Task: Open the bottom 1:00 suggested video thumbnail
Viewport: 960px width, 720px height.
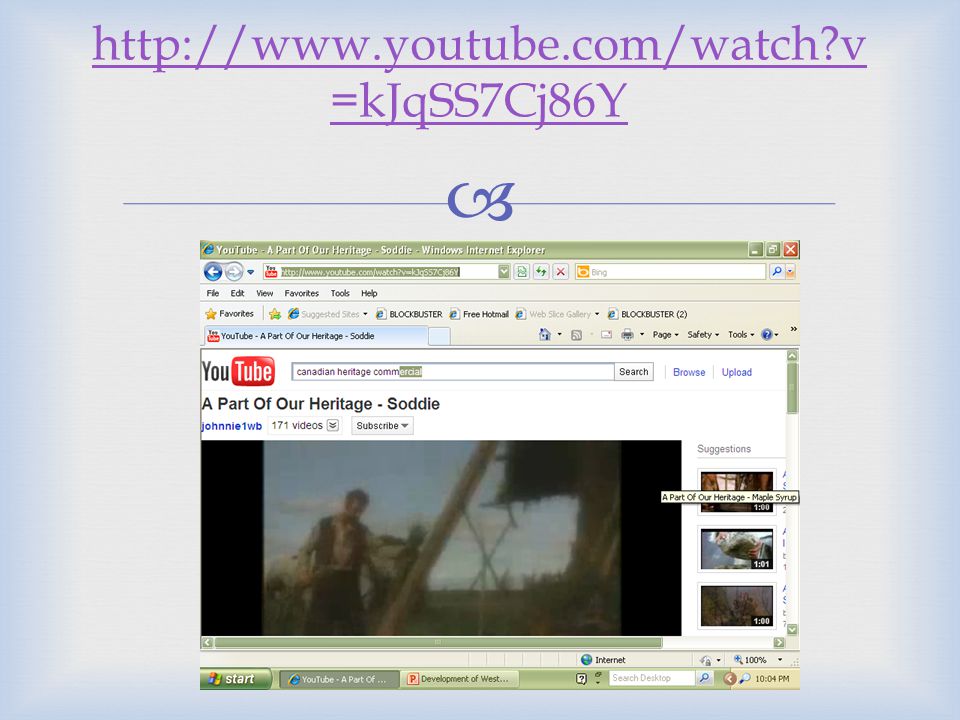Action: coord(737,606)
